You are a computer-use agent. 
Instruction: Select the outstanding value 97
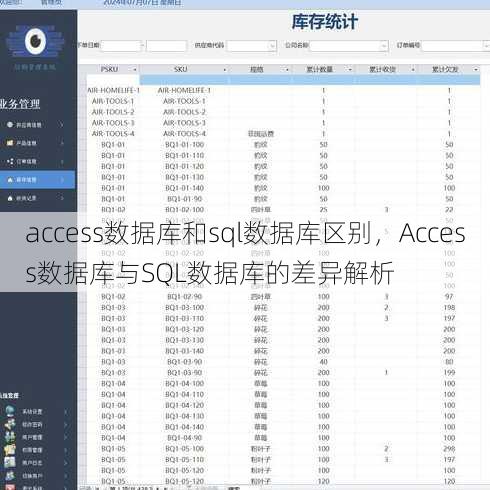pos(449,297)
